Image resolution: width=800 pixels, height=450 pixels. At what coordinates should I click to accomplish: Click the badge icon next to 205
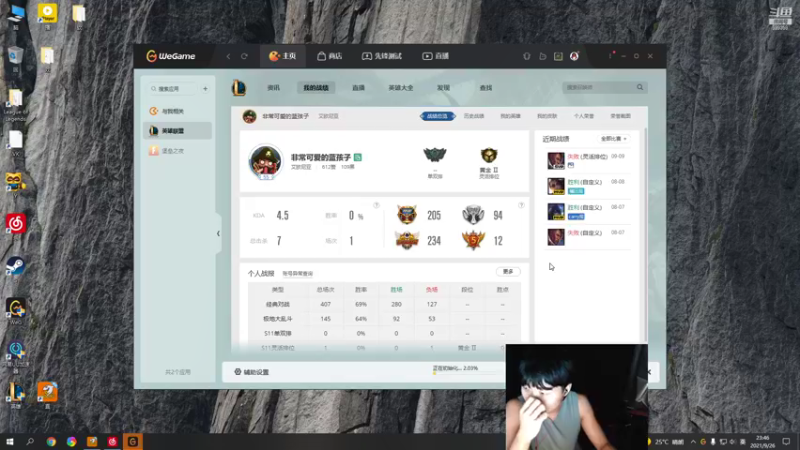407,215
